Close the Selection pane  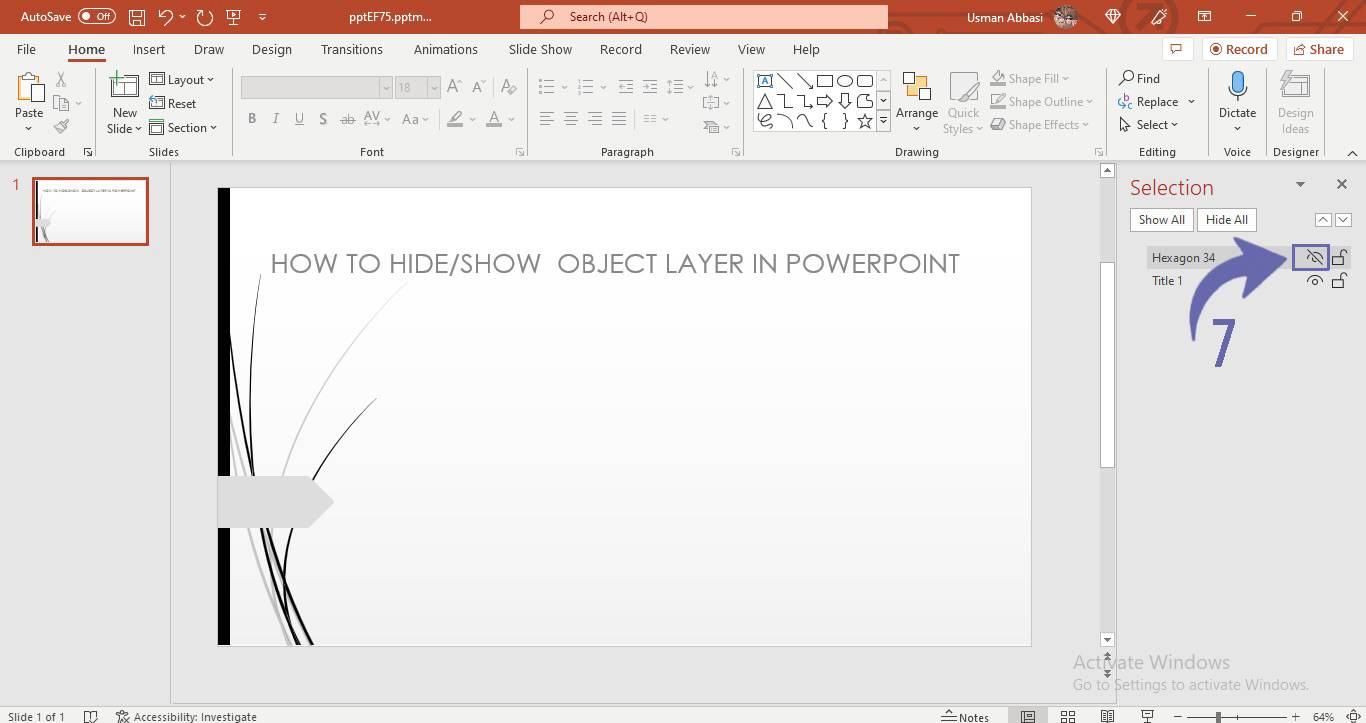tap(1342, 184)
